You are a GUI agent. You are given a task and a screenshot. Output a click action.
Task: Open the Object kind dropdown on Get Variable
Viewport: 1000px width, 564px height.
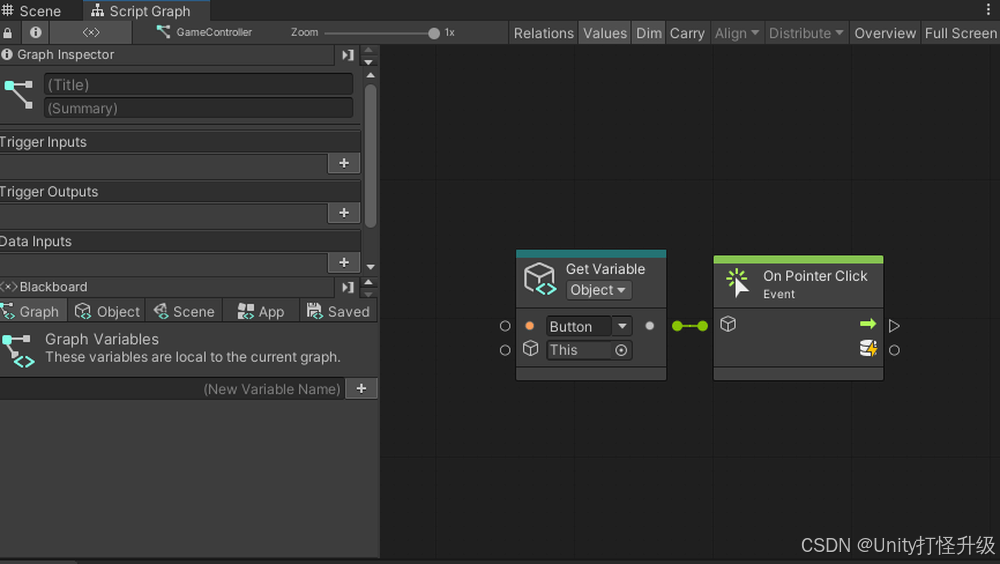tap(598, 290)
